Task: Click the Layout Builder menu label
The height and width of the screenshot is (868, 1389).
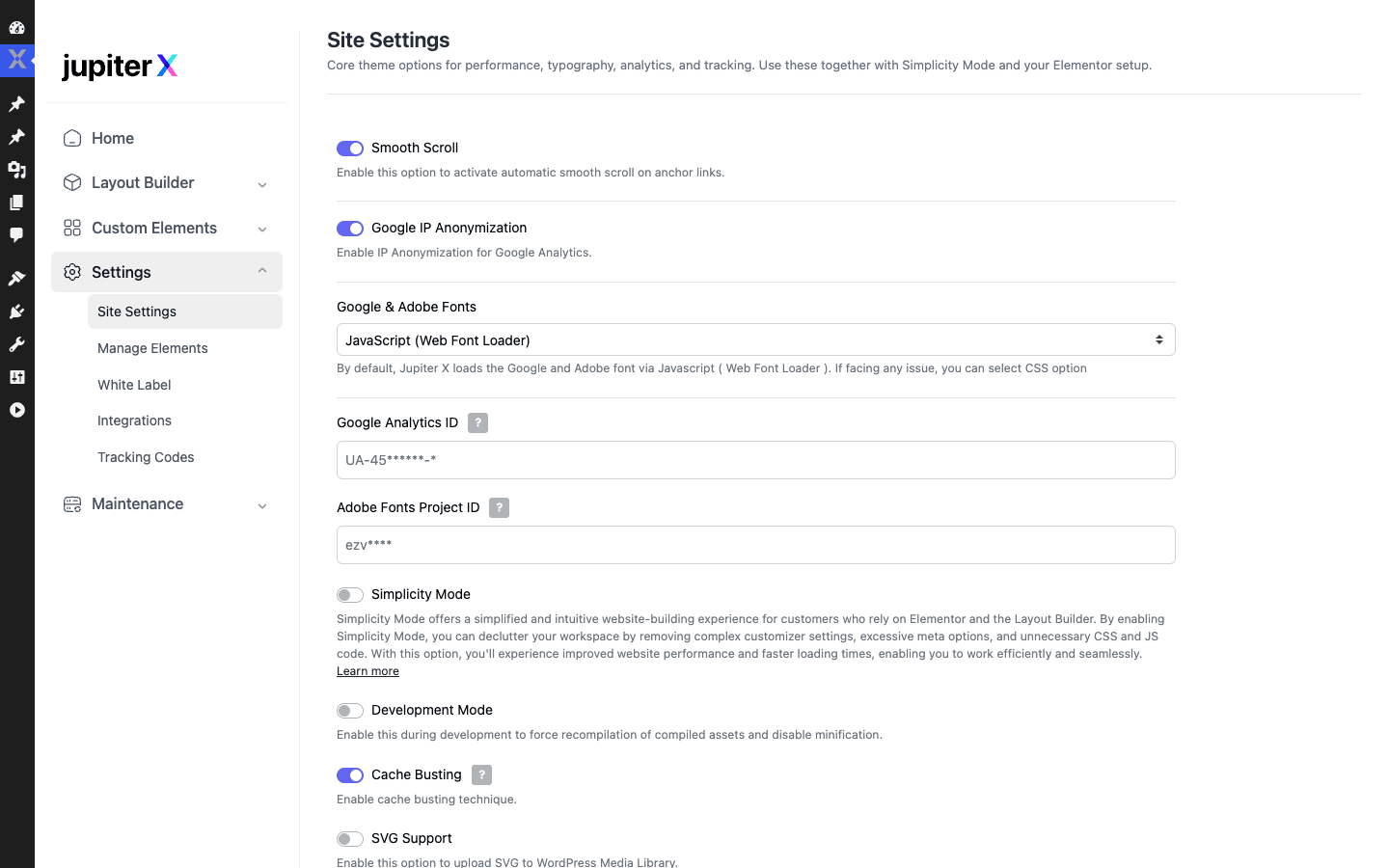Action: tap(143, 182)
